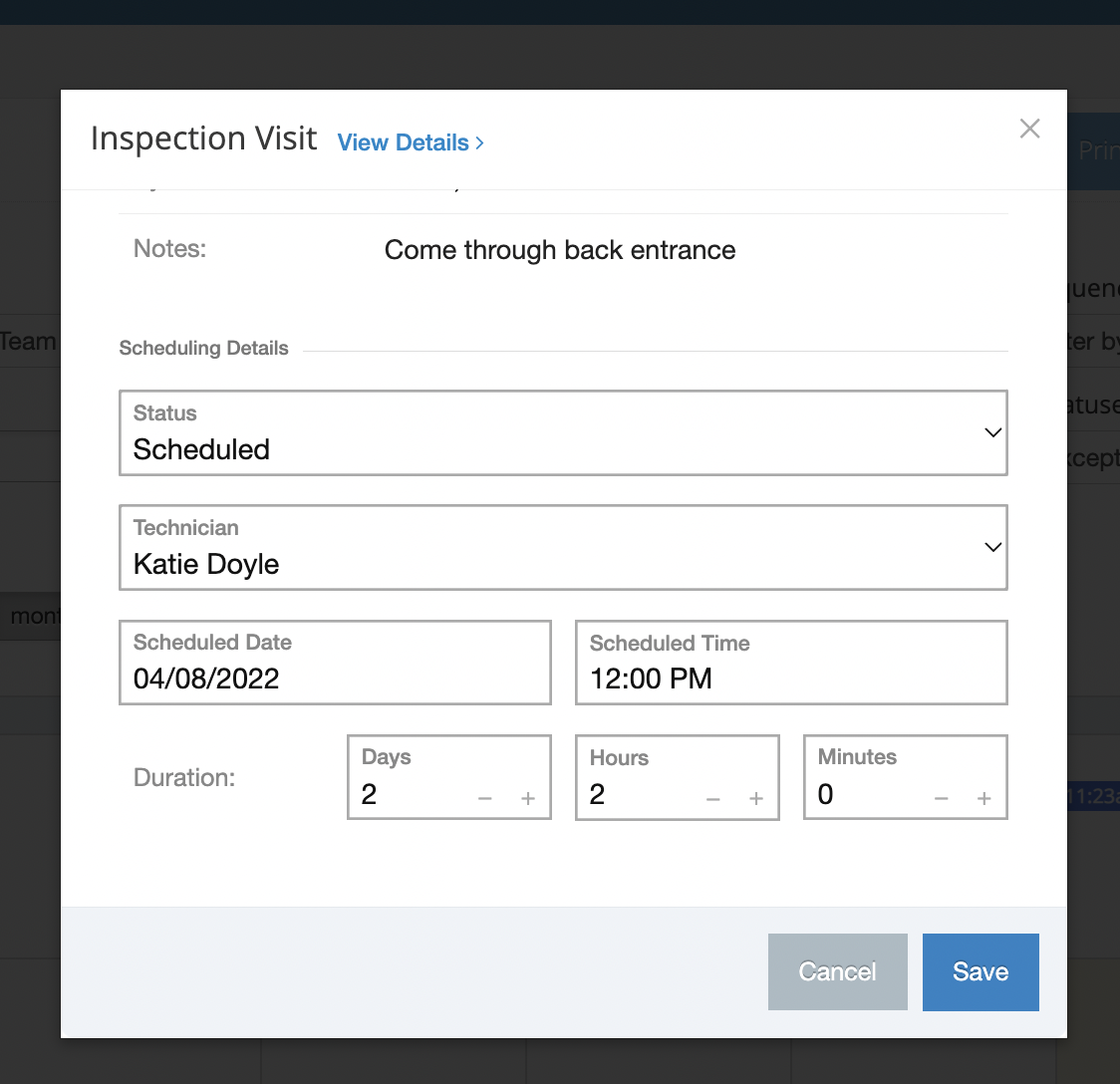Close the Inspection Visit dialog
This screenshot has width=1120, height=1084.
1029,129
